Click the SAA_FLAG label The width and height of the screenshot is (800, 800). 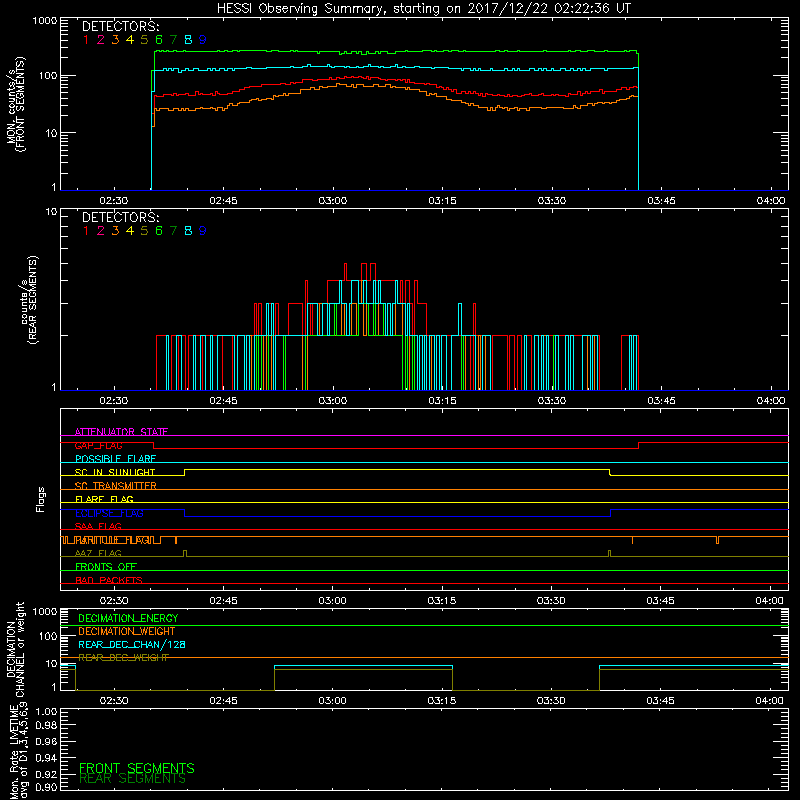[x=98, y=526]
